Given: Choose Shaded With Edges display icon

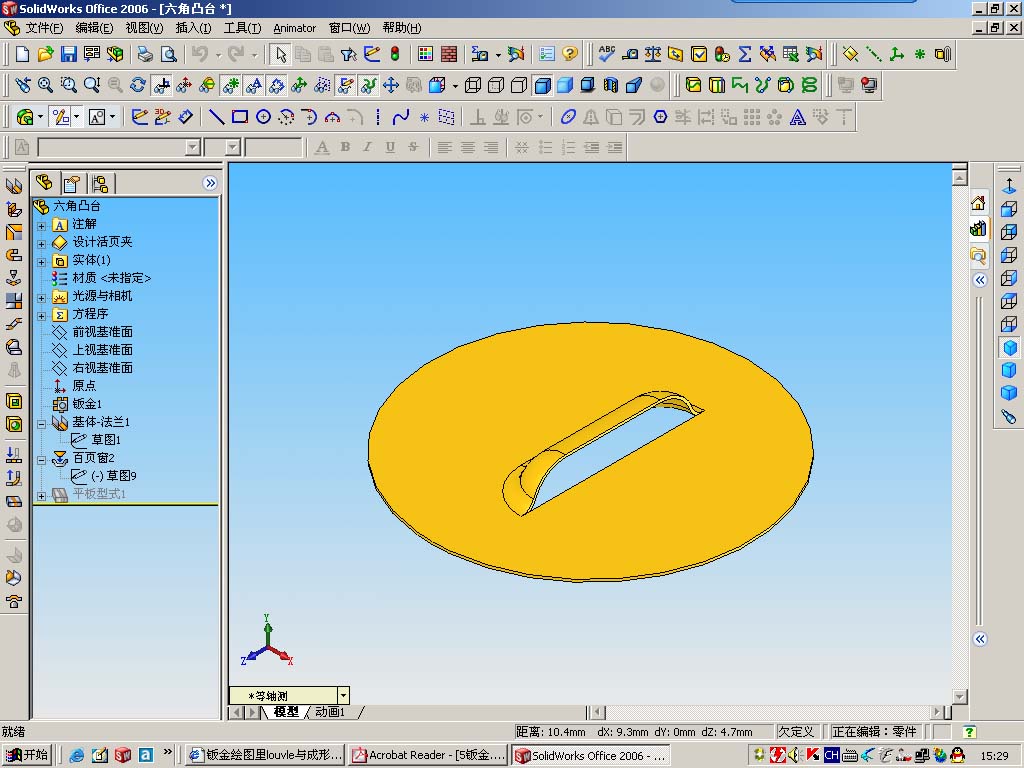Looking at the screenshot, I should 542,85.
